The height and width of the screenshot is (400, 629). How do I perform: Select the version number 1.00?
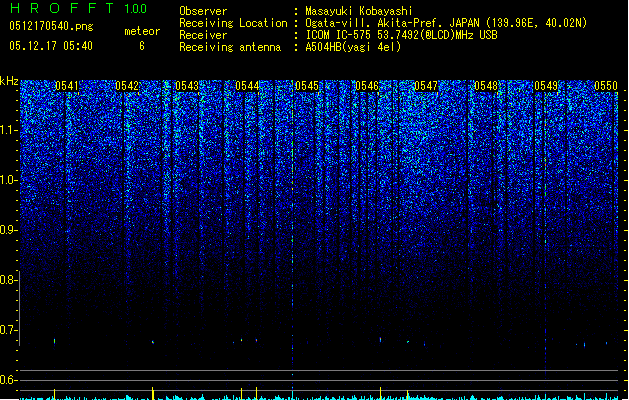point(136,9)
